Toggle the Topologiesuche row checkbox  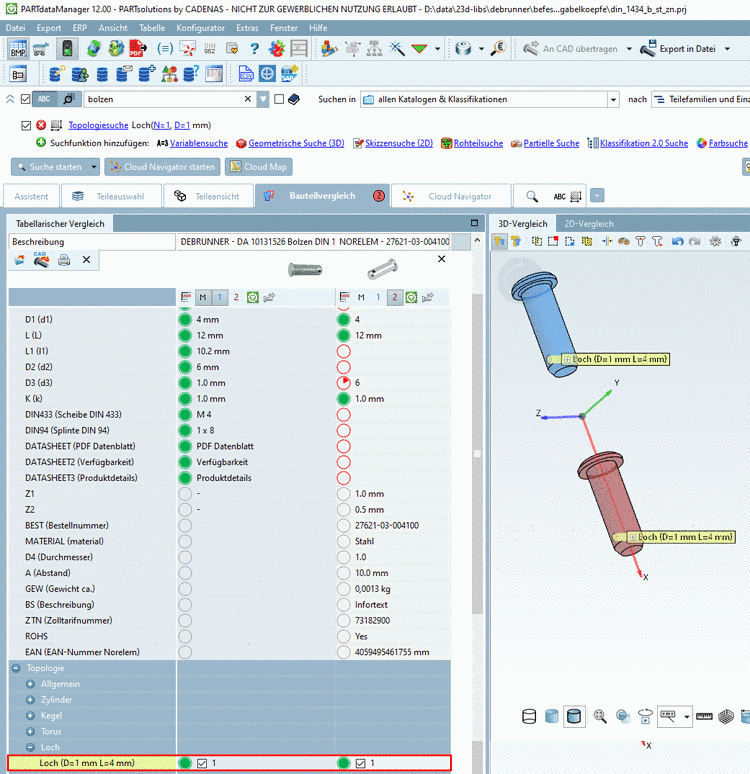coord(26,125)
